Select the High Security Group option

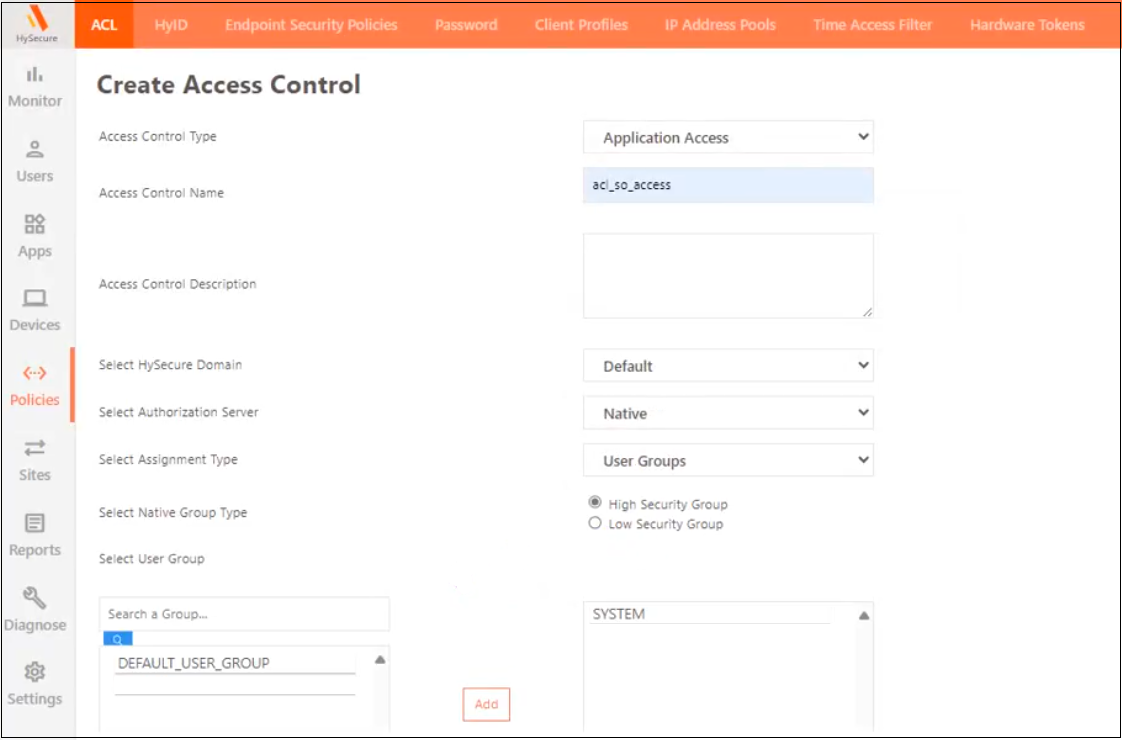(596, 504)
